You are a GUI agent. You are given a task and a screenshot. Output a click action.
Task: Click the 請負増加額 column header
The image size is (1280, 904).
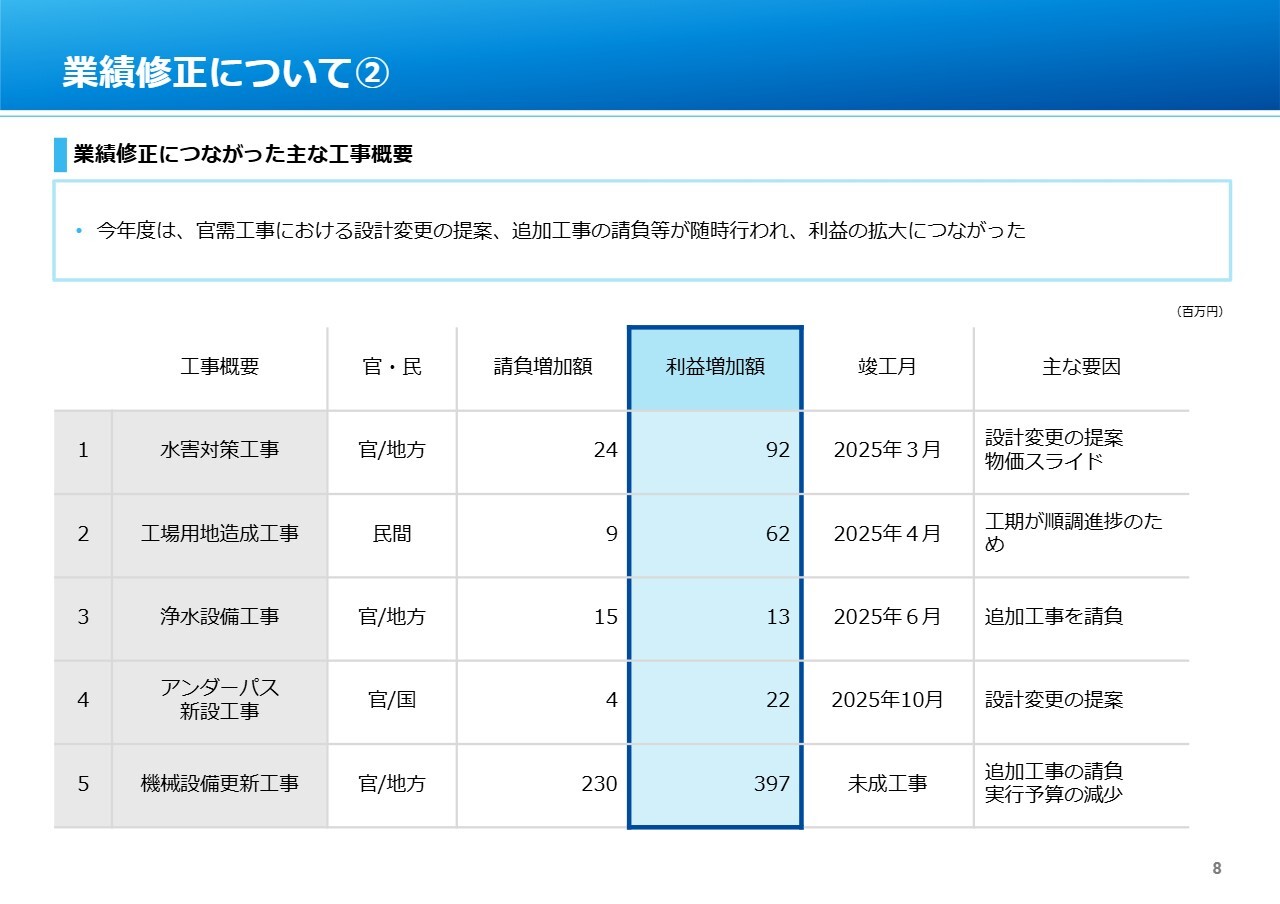click(x=542, y=367)
